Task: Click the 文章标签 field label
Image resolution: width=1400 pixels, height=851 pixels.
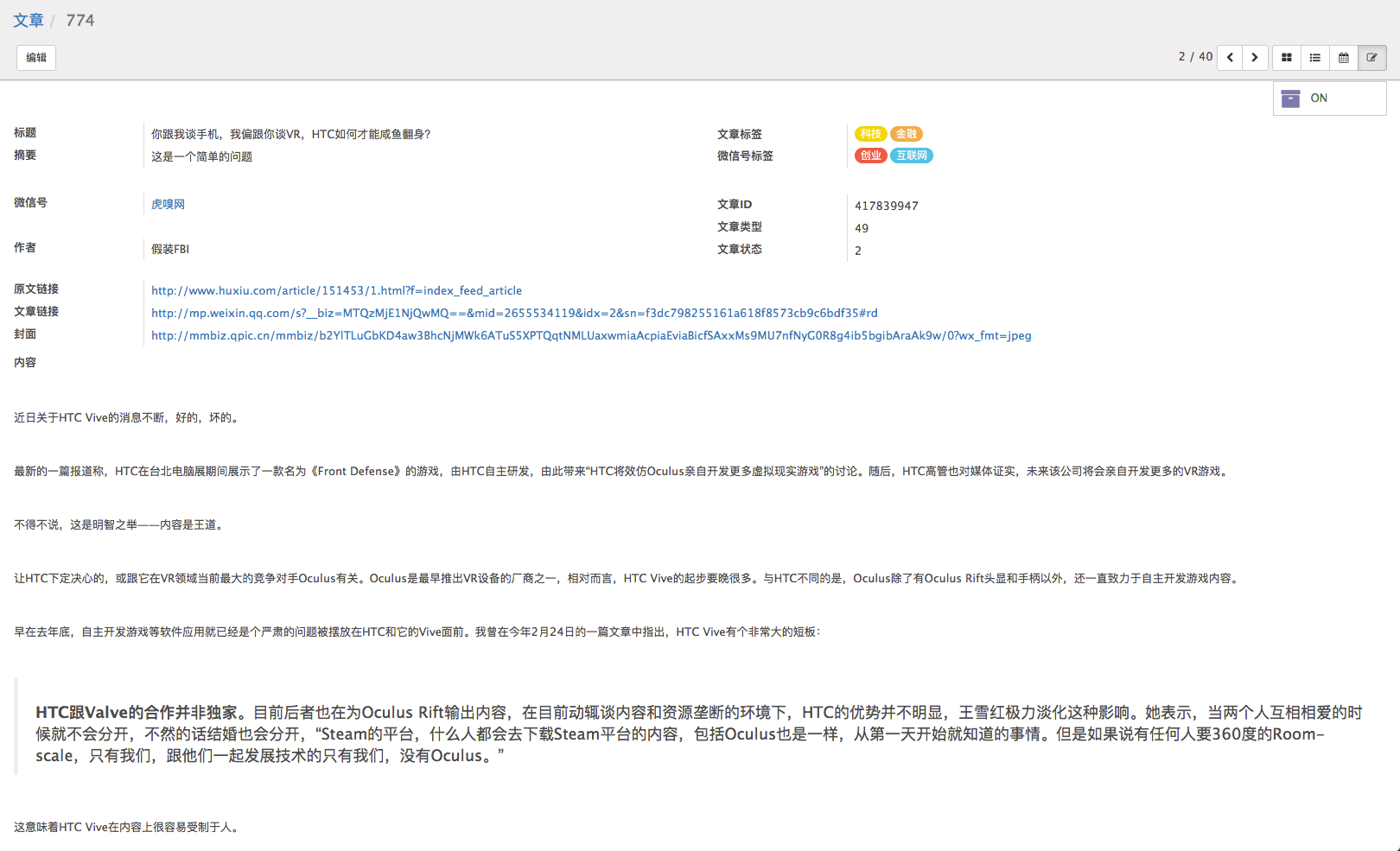Action: point(740,134)
